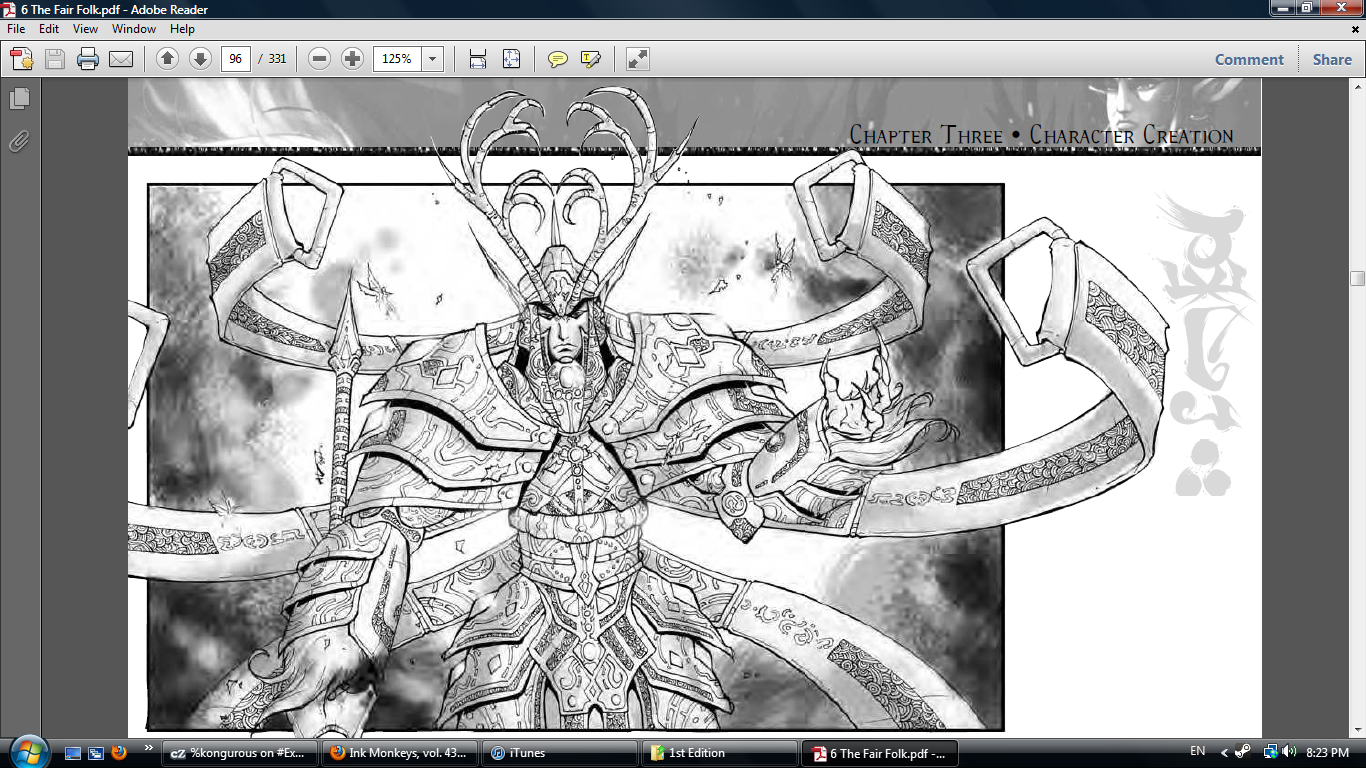Open the Comment pane
The height and width of the screenshot is (768, 1366).
tap(1249, 59)
